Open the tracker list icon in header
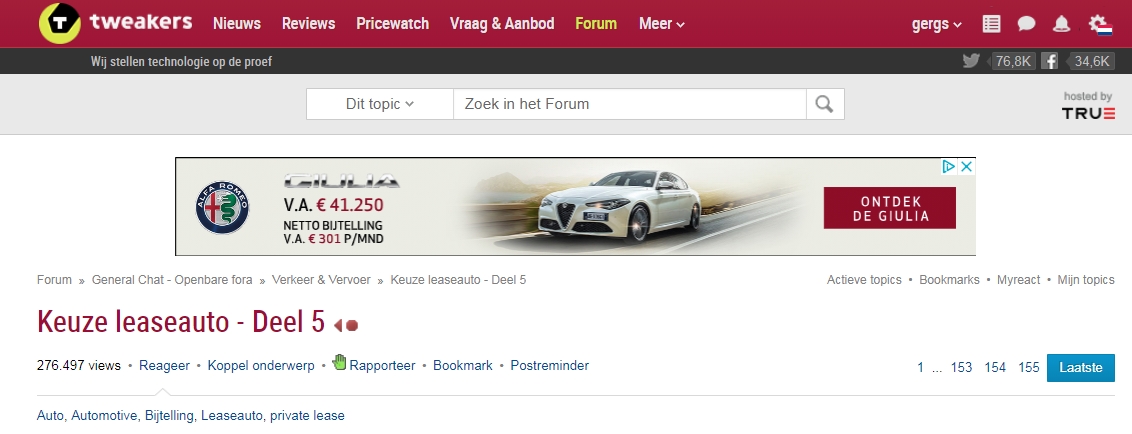Screen dimensions: 1132x434 click(991, 24)
